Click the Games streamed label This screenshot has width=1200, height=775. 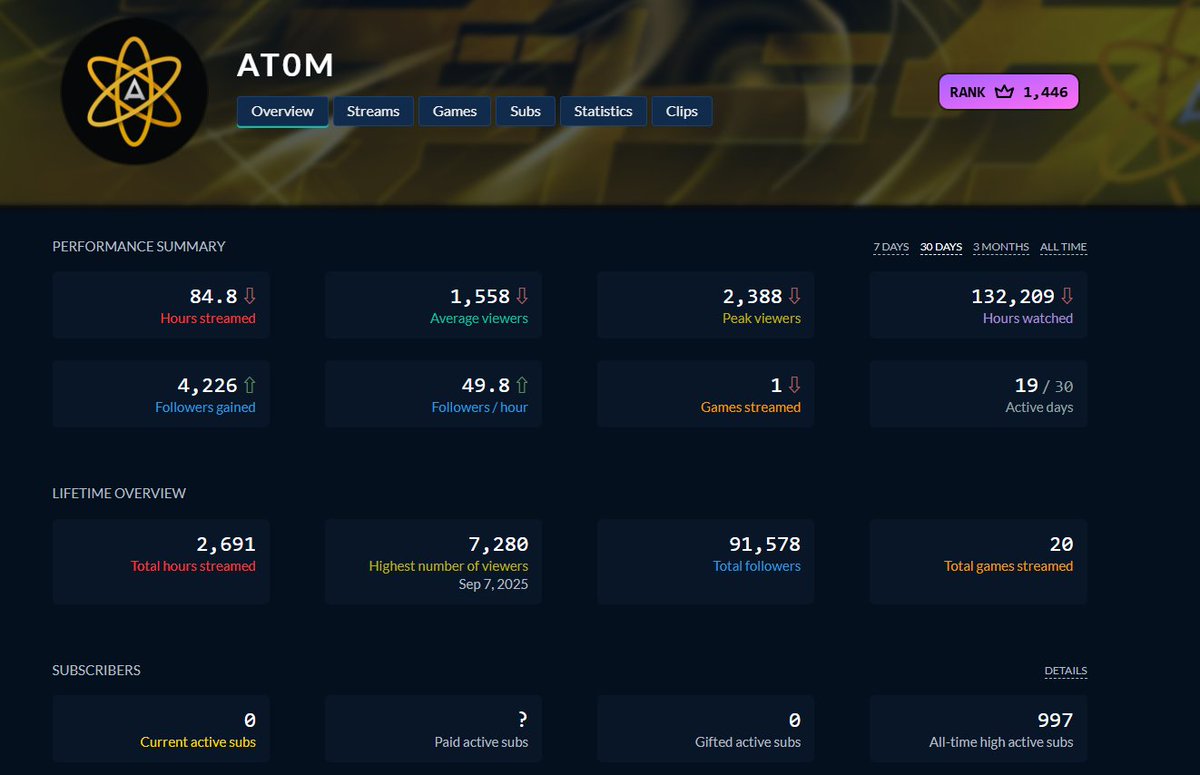point(751,408)
